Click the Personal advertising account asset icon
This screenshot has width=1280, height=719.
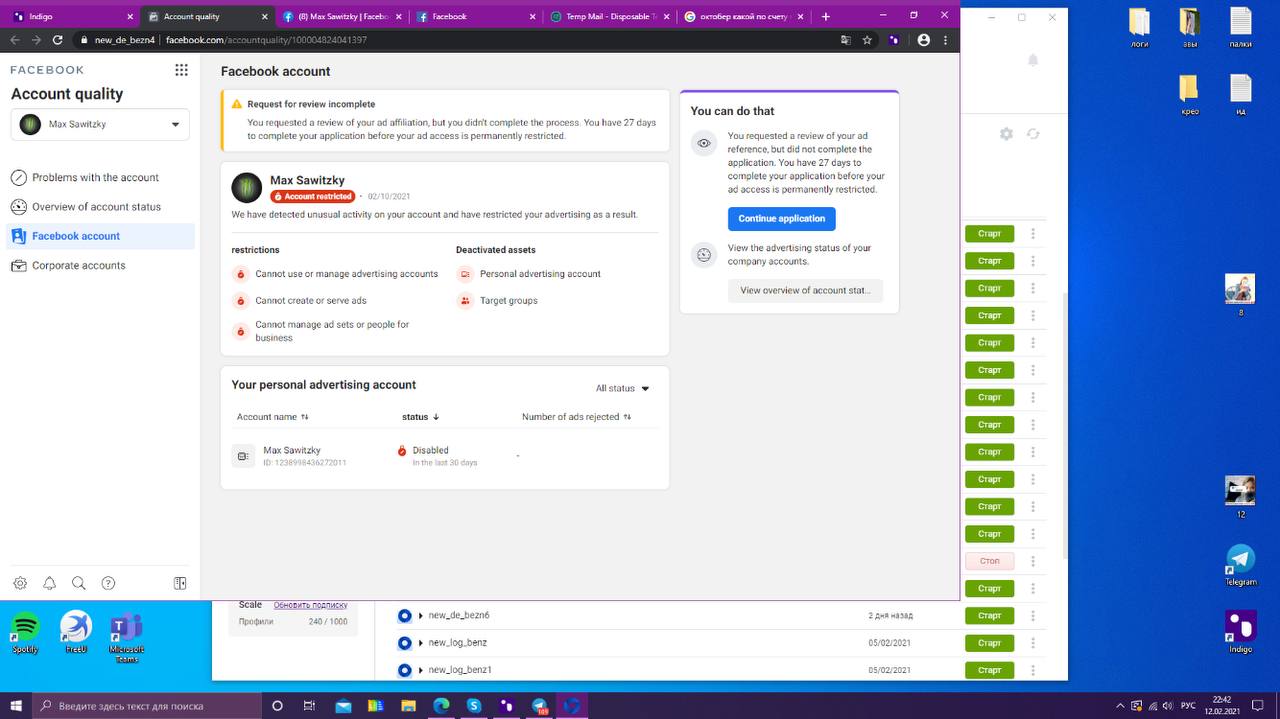[x=465, y=274]
